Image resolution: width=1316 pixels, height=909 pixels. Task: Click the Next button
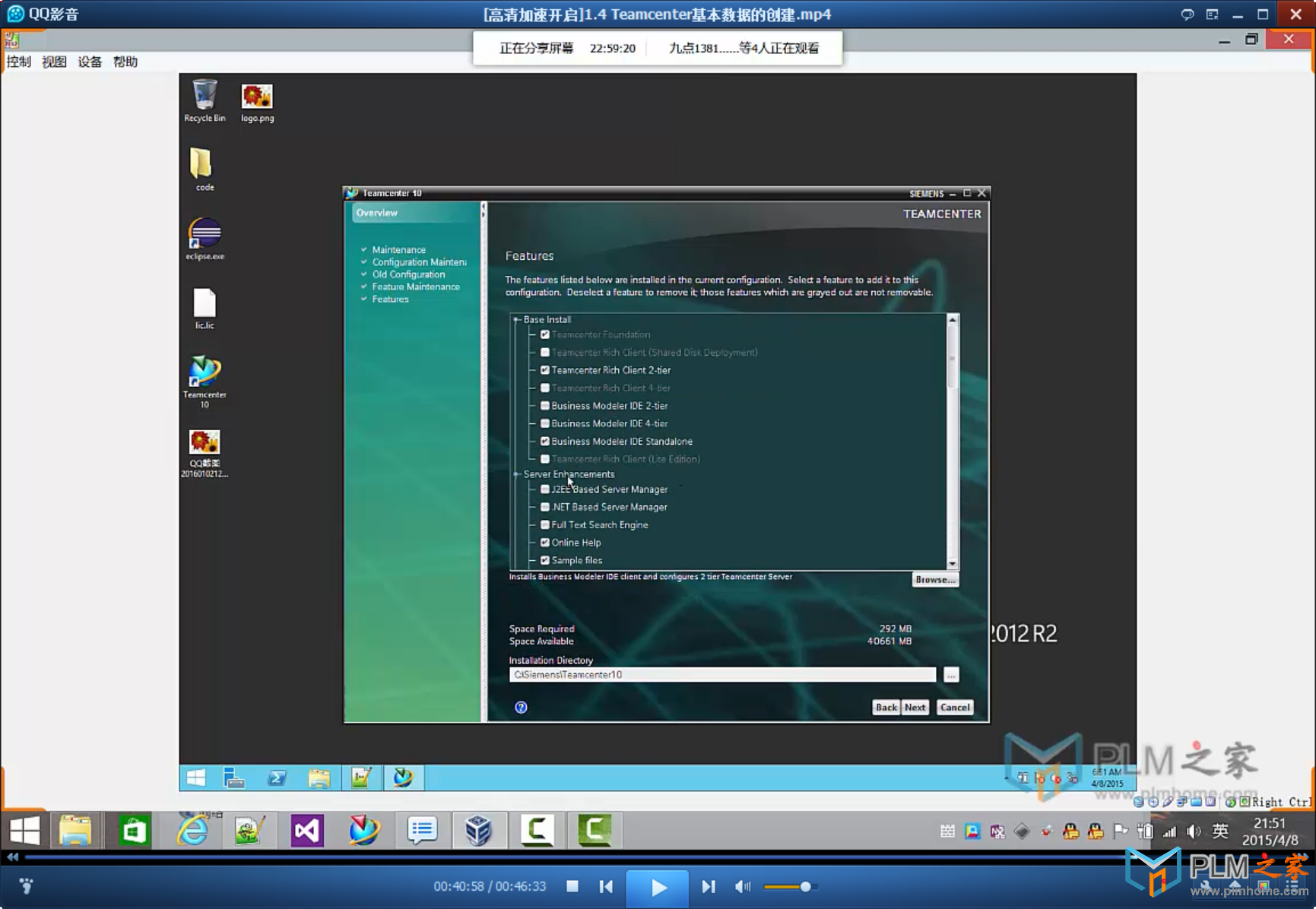click(x=915, y=708)
